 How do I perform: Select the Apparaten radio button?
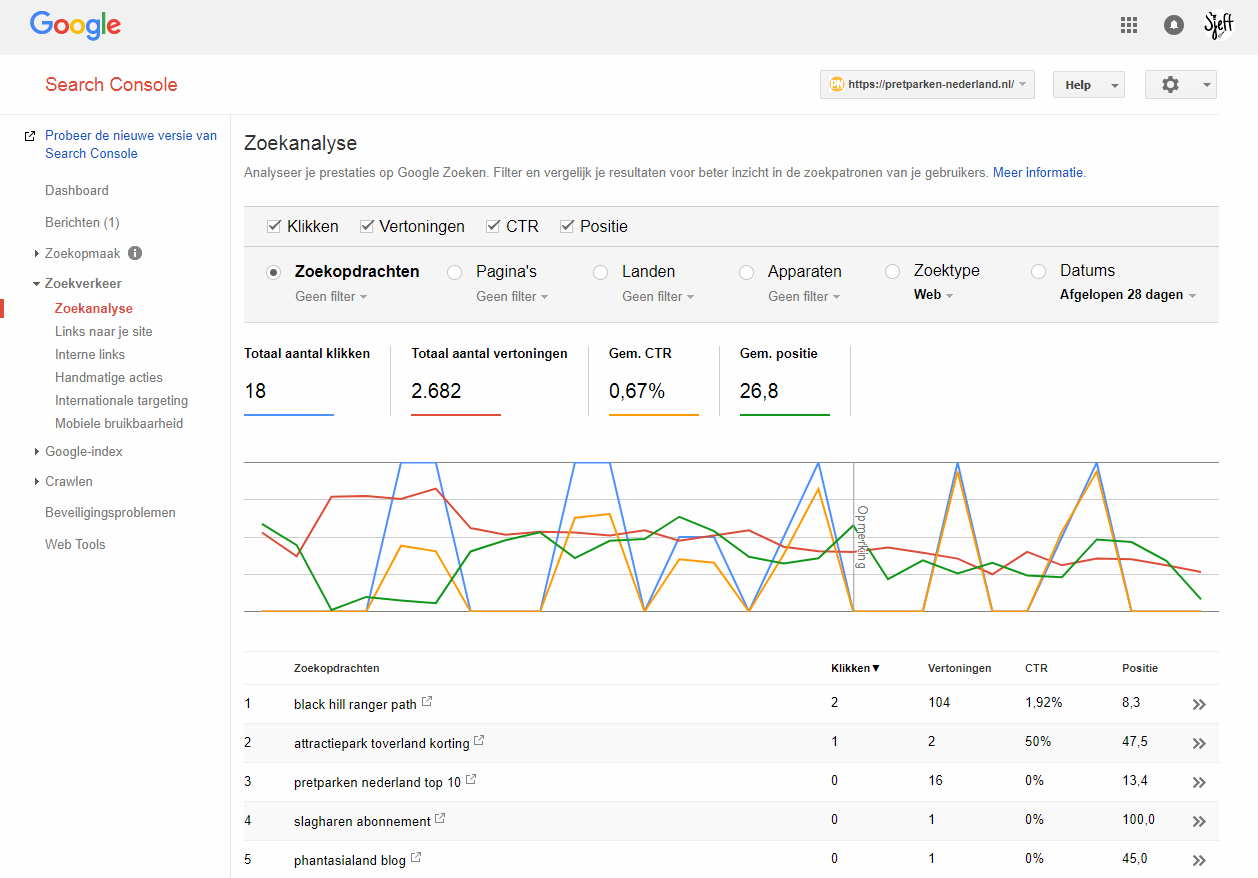[746, 272]
